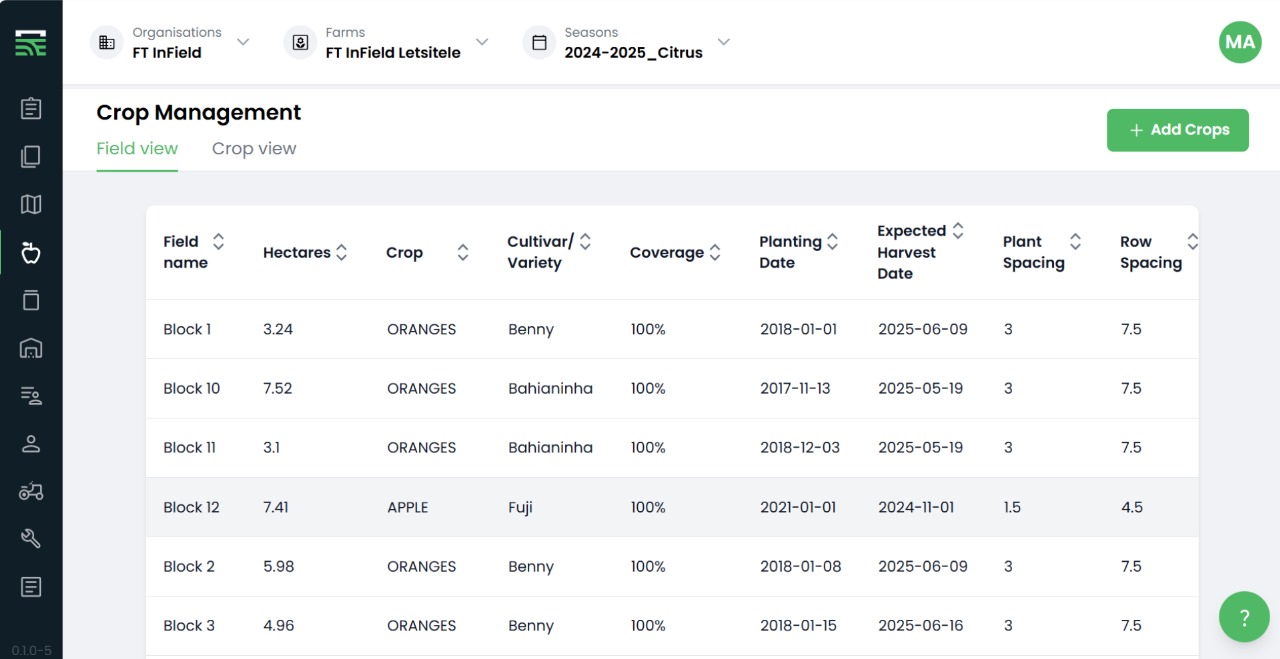Expand the Farms FT InField Letsitele dropdown
Screen dimensions: 1280x659
point(482,42)
